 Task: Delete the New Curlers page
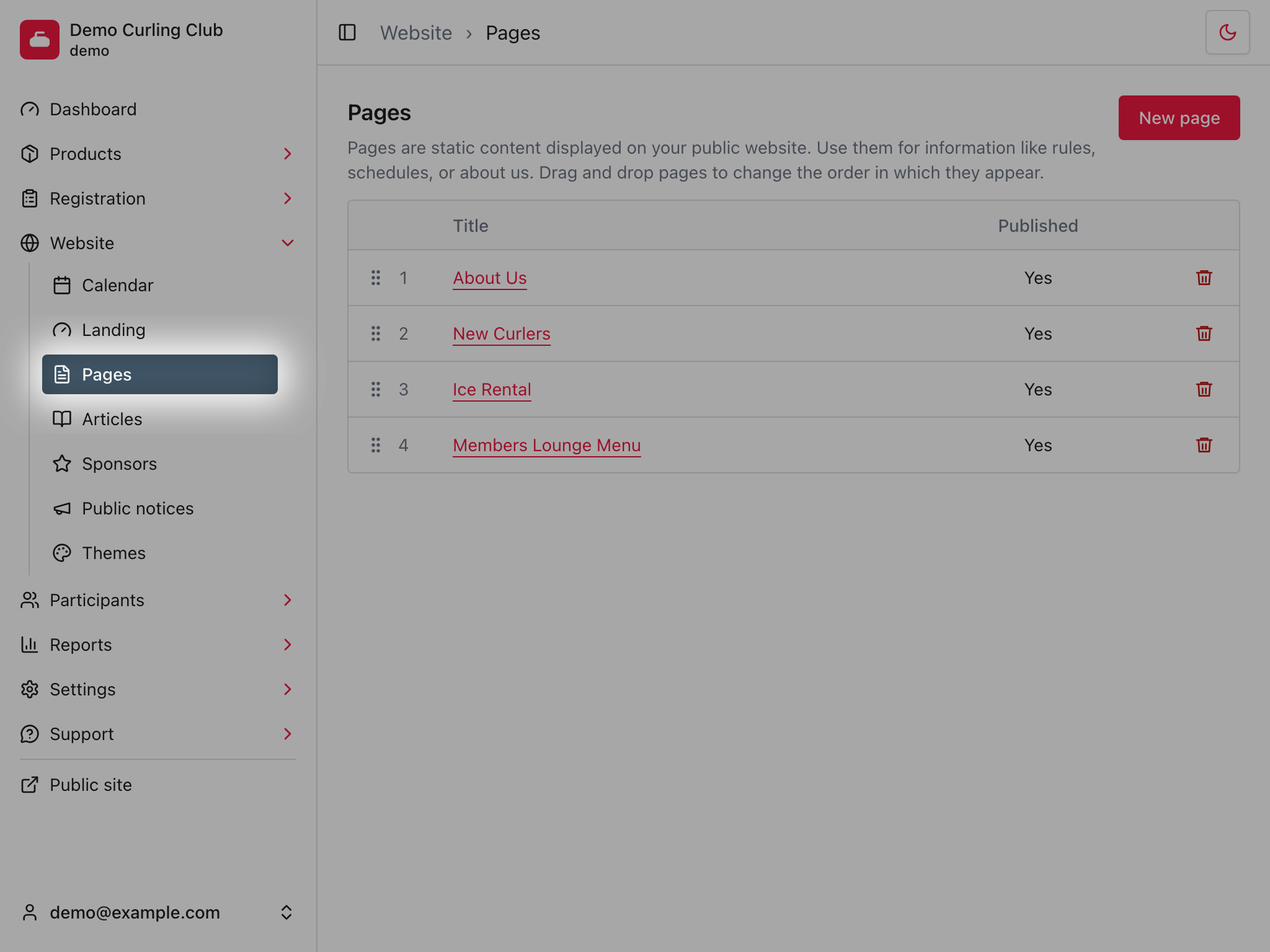1204,333
